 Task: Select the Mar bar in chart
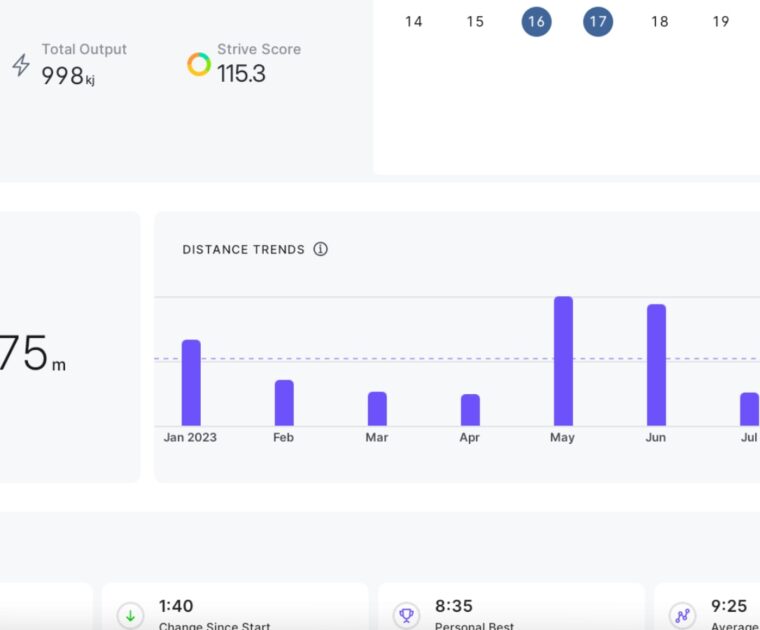[377, 409]
